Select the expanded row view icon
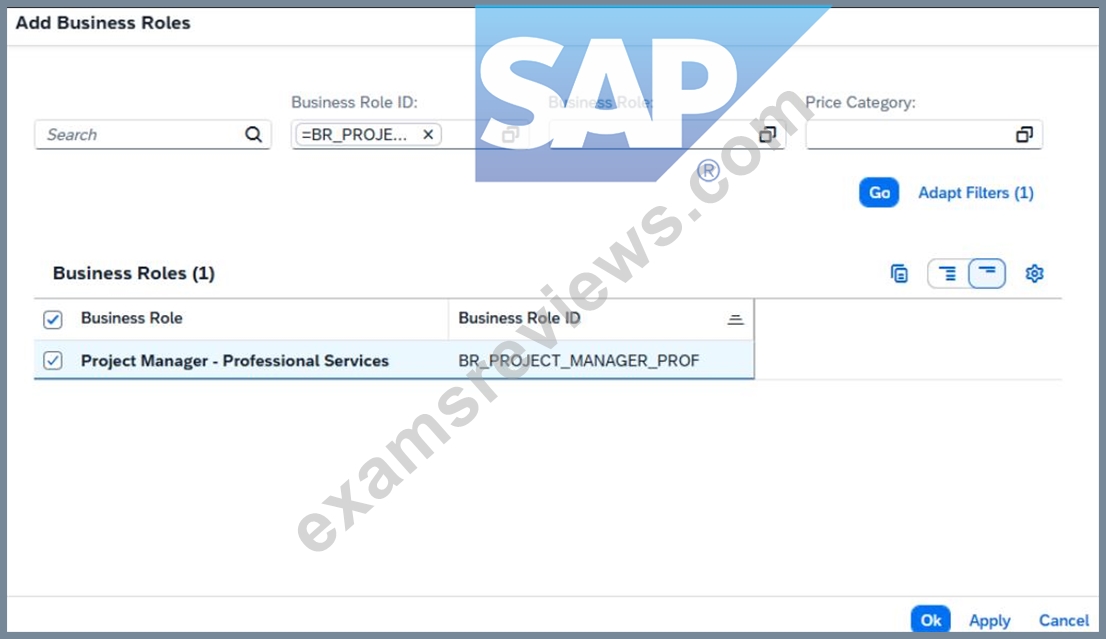Viewport: 1106px width, 639px height. (x=948, y=274)
